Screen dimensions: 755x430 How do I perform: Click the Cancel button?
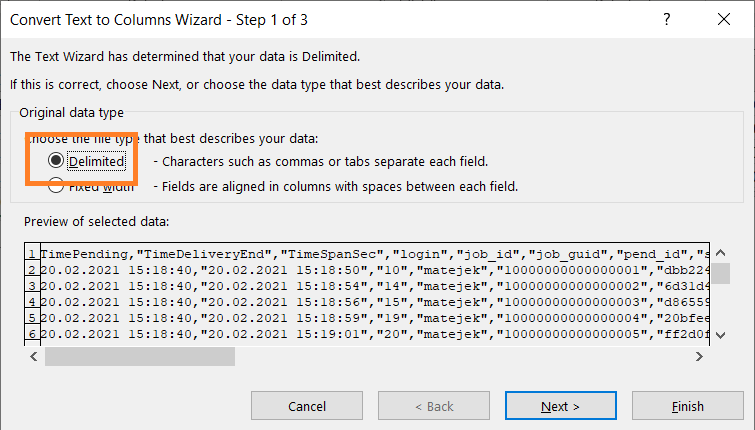(x=306, y=406)
